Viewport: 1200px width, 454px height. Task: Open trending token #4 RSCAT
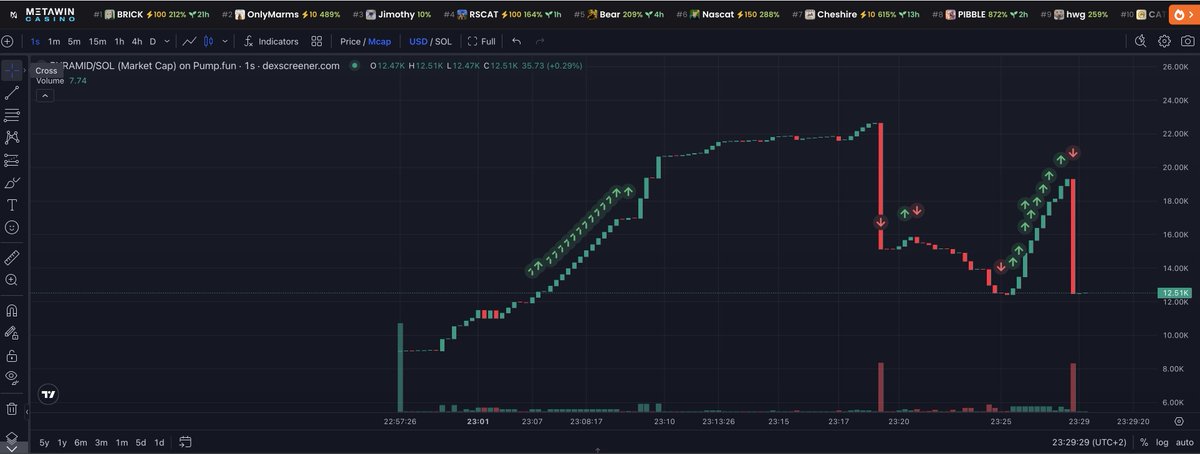[x=504, y=15]
